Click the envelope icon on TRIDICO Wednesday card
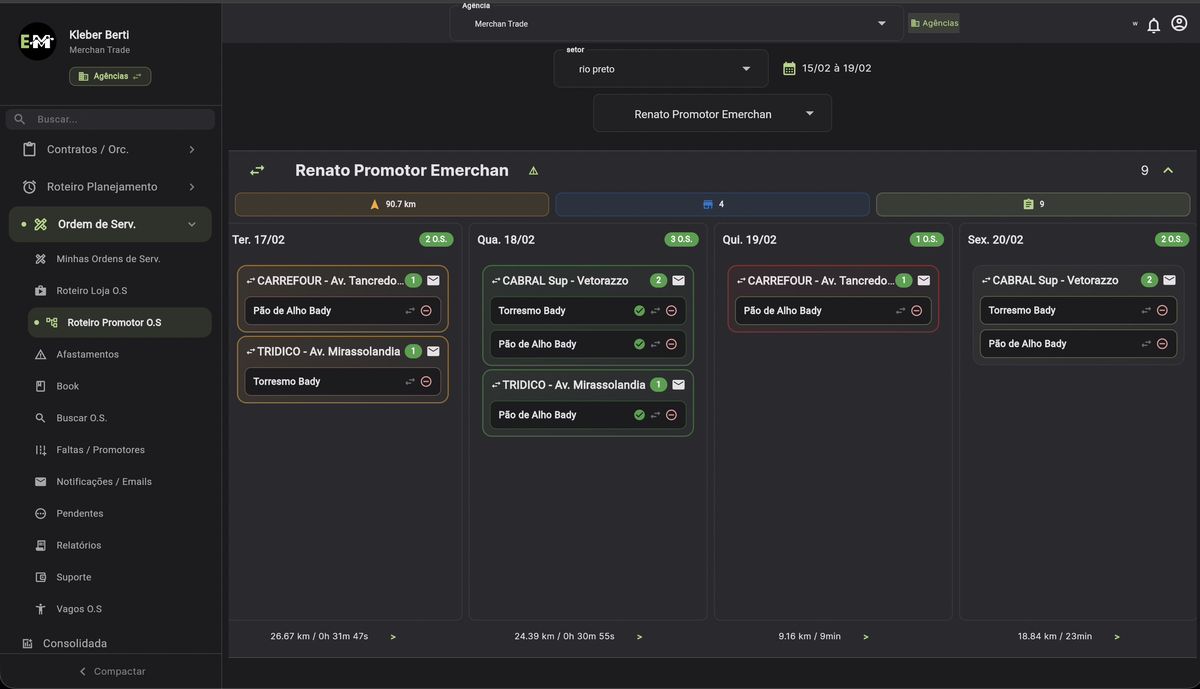This screenshot has width=1200, height=689. (678, 383)
